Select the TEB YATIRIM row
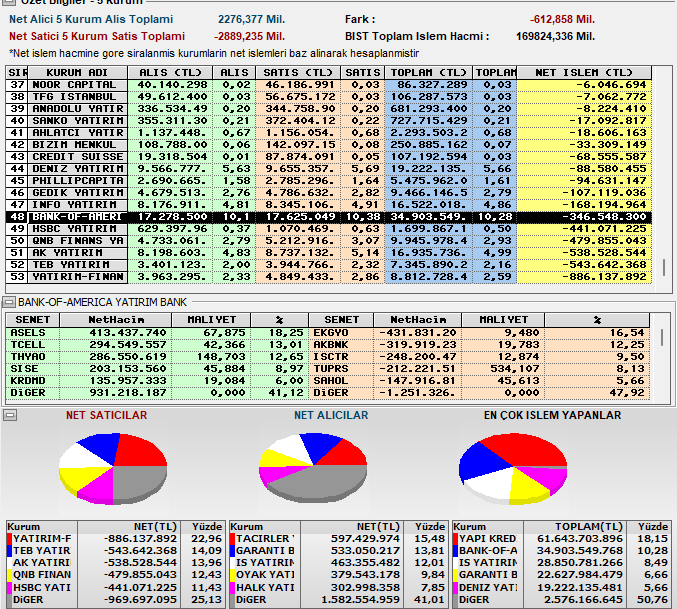677x609 pixels. tap(329, 265)
